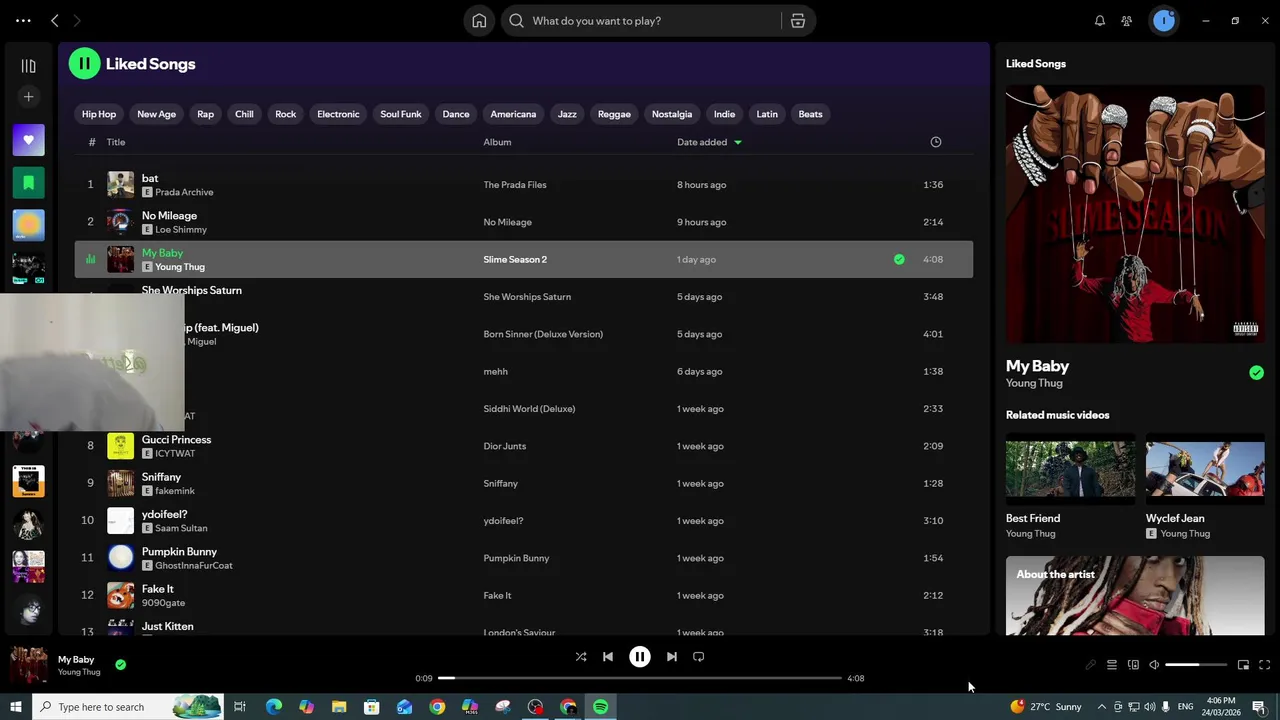The width and height of the screenshot is (1280, 720).
Task: Show hidden system tray icons chevron
Action: coord(1101,707)
